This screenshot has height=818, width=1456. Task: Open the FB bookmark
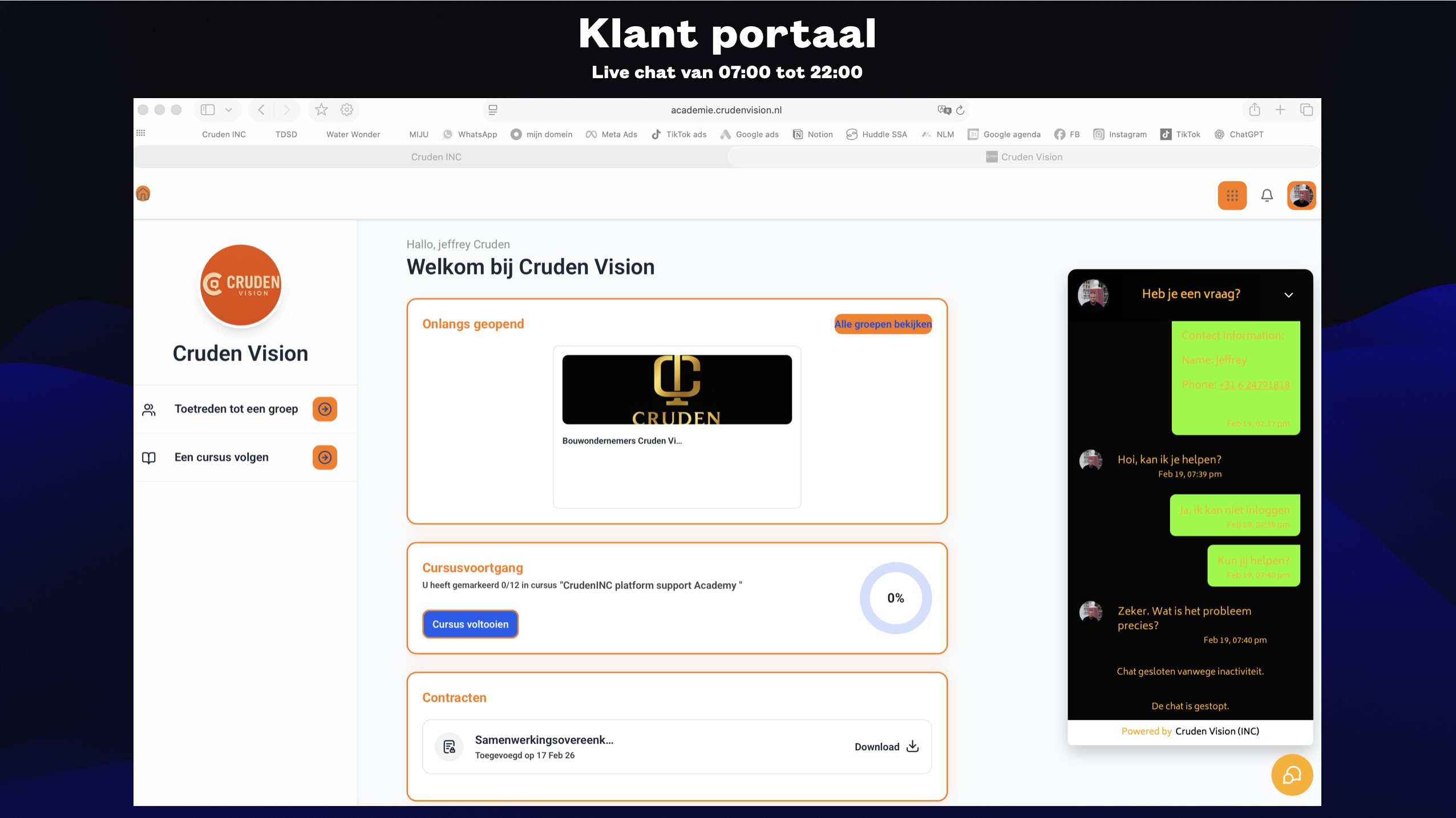[1067, 134]
